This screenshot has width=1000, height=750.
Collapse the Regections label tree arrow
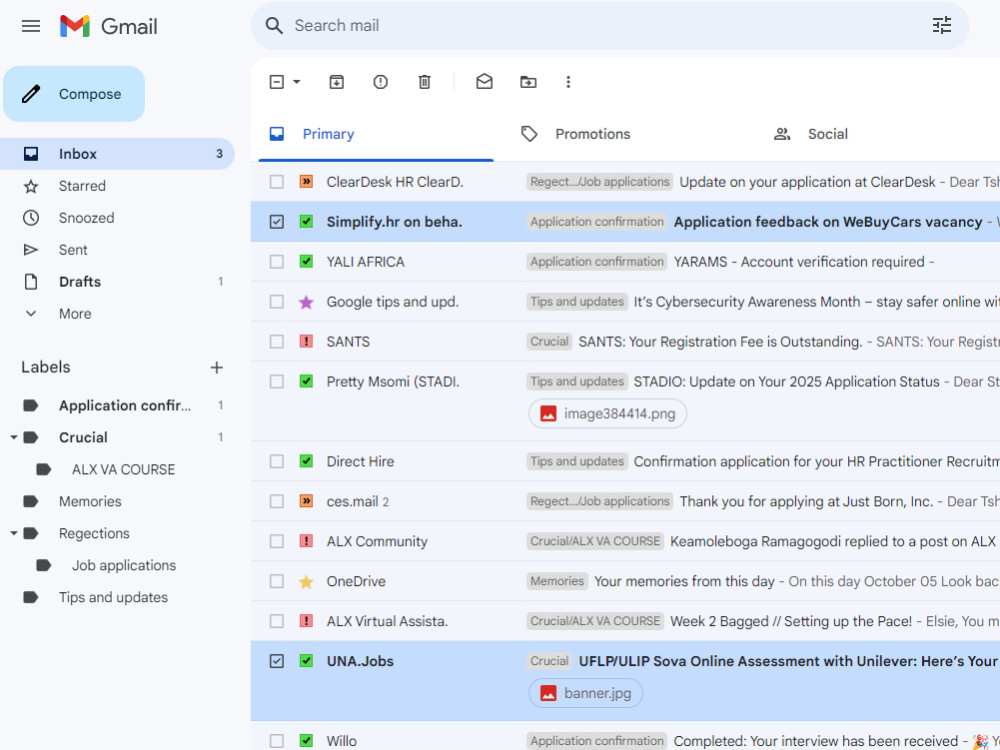click(13, 533)
